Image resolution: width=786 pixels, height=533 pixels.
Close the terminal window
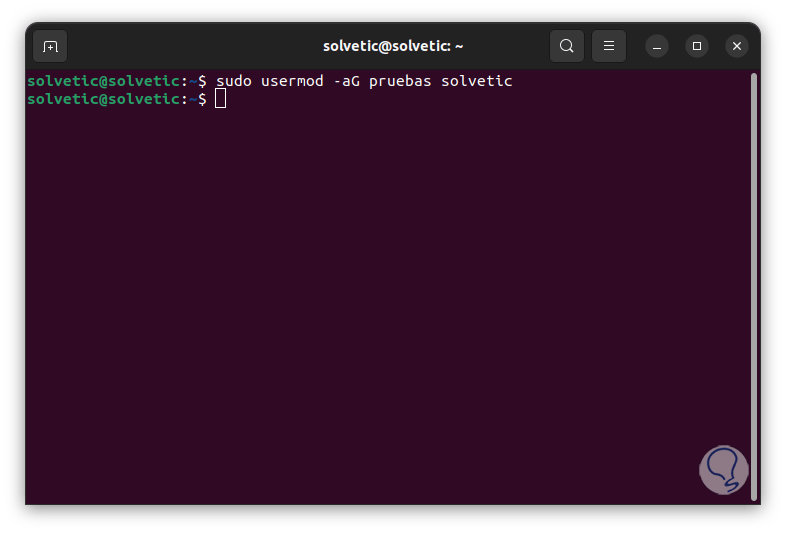(x=737, y=46)
